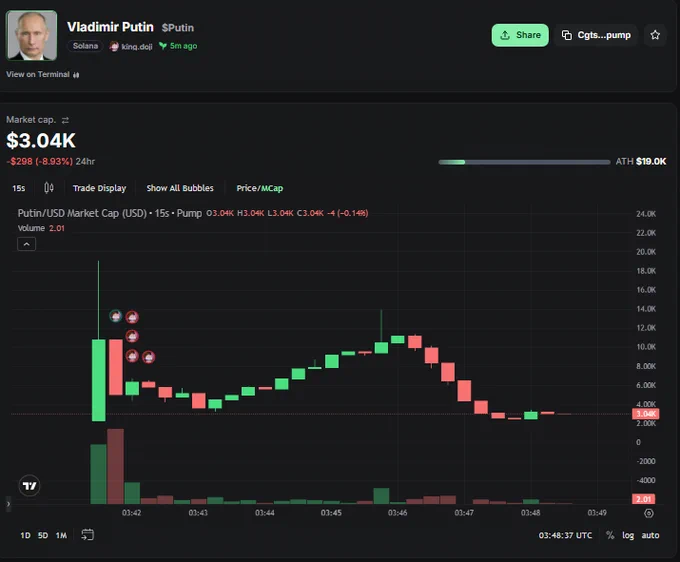Click the 3.04K current price label
Viewport: 680px width, 562px height.
pyautogui.click(x=646, y=414)
